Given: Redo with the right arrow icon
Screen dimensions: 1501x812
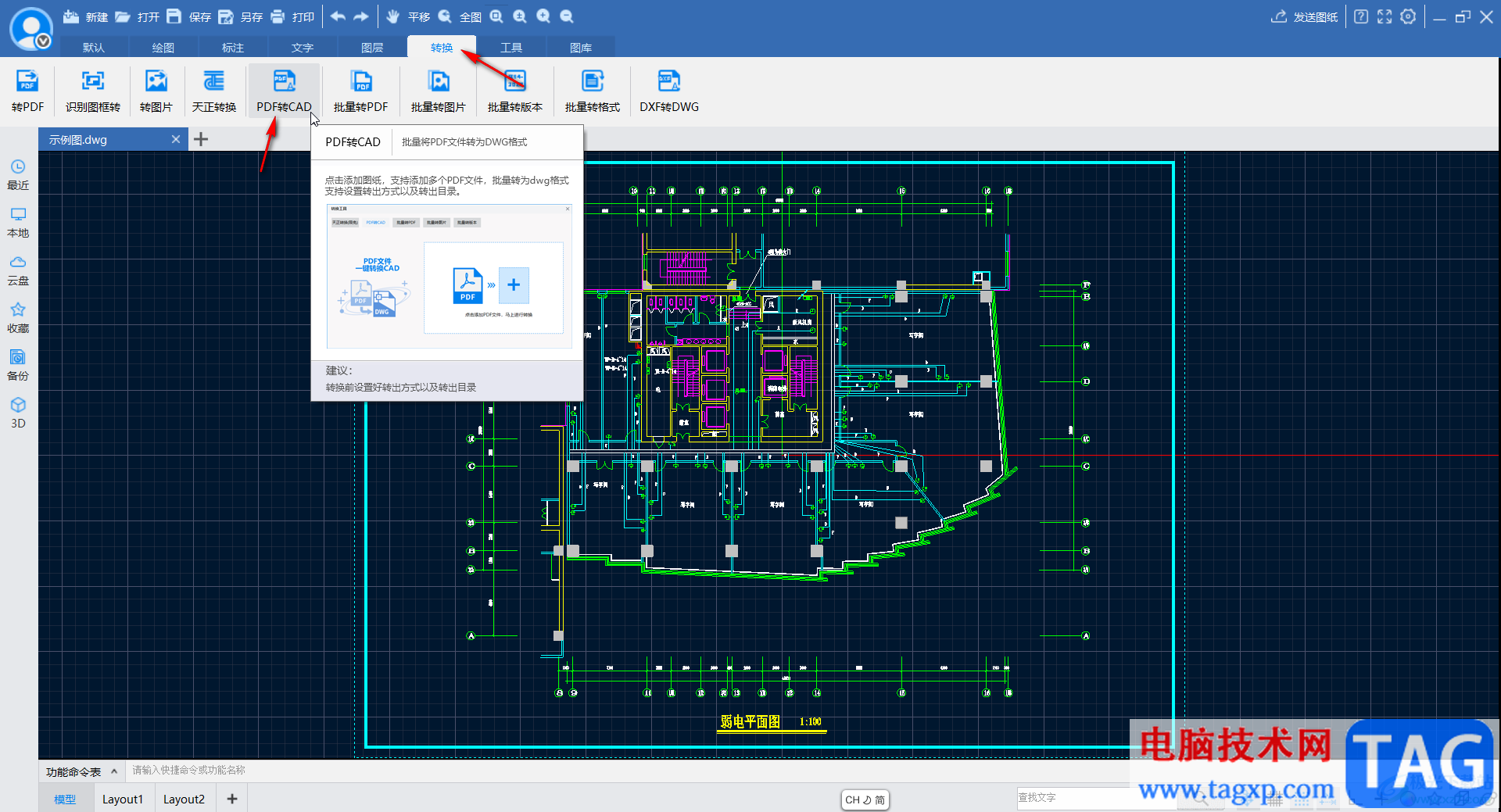Looking at the screenshot, I should pos(361,16).
